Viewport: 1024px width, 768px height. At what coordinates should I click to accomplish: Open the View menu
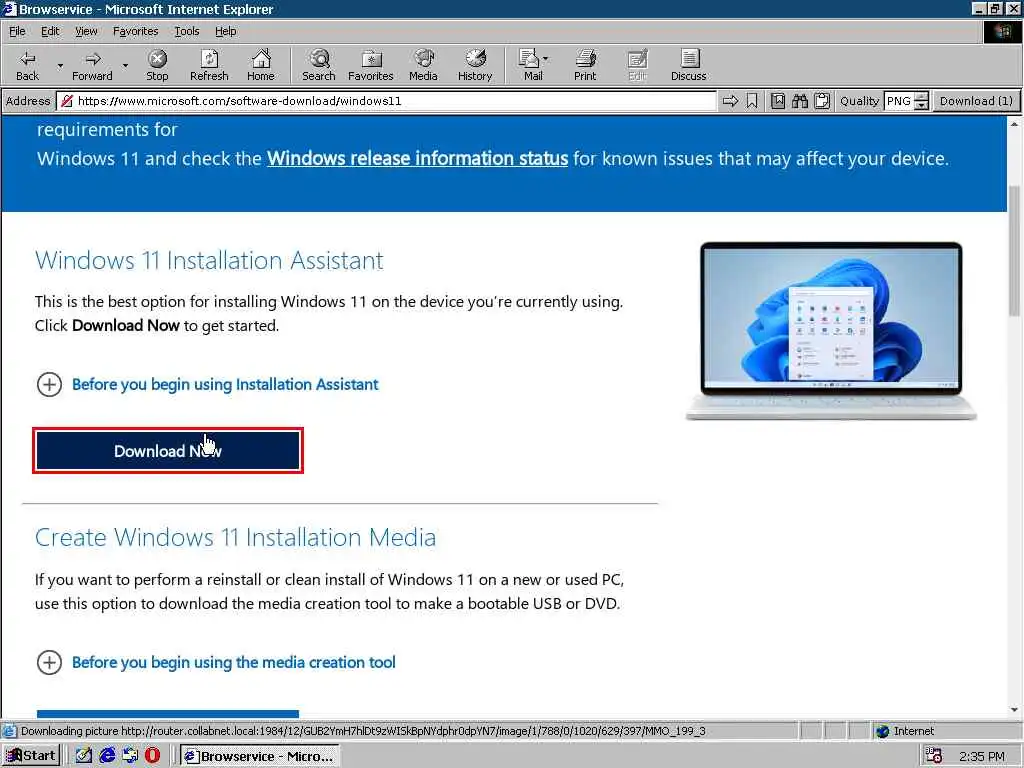(x=86, y=31)
